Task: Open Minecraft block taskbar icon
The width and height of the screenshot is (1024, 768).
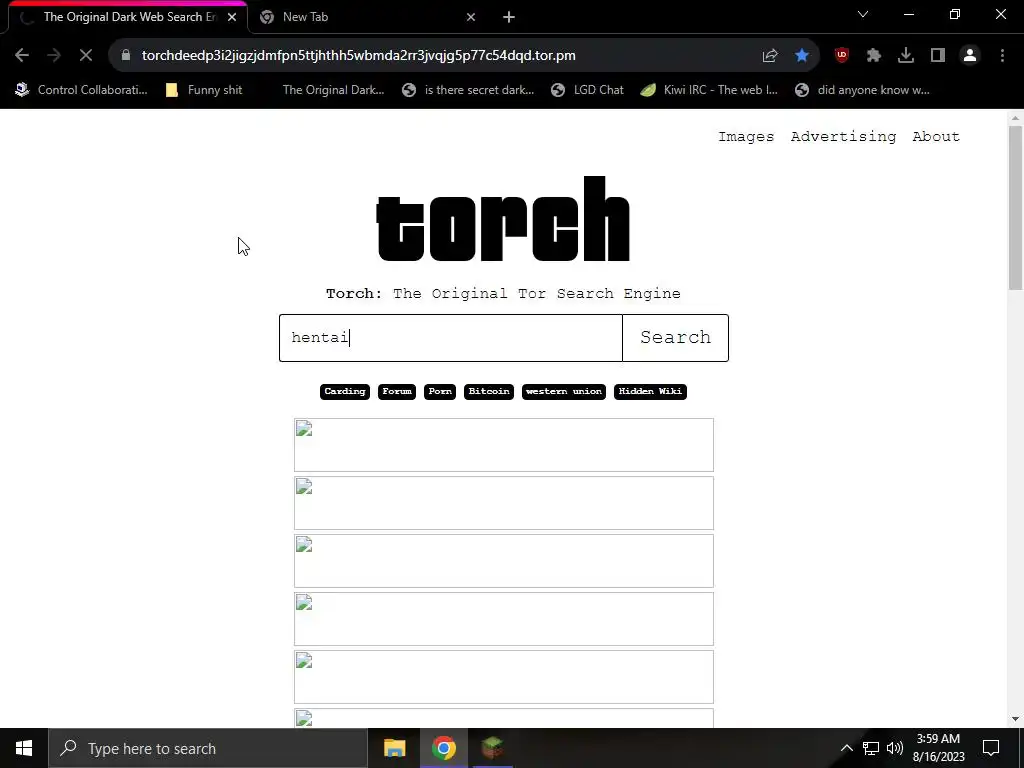Action: [492, 748]
